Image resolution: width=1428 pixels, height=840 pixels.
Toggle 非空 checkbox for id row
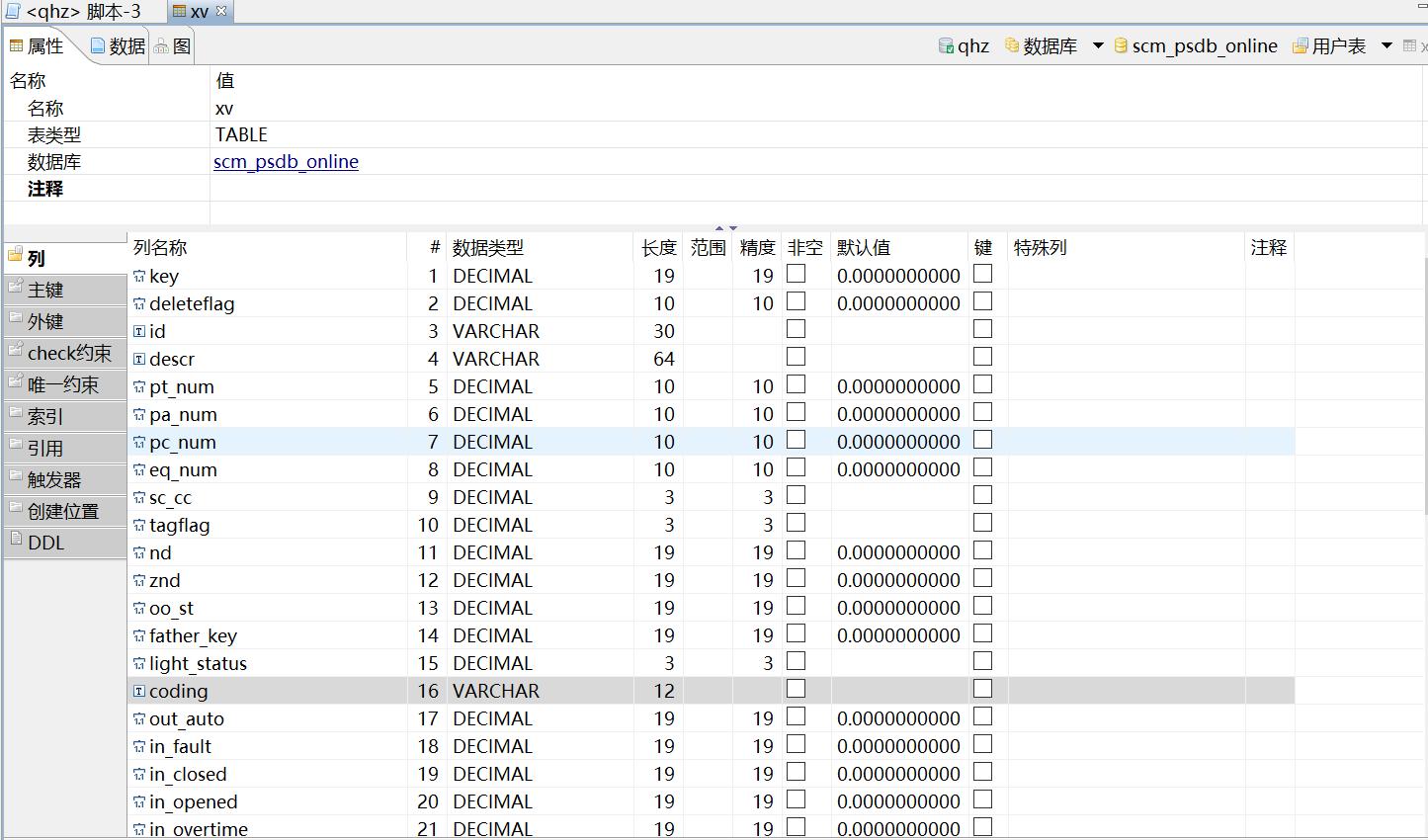[796, 329]
